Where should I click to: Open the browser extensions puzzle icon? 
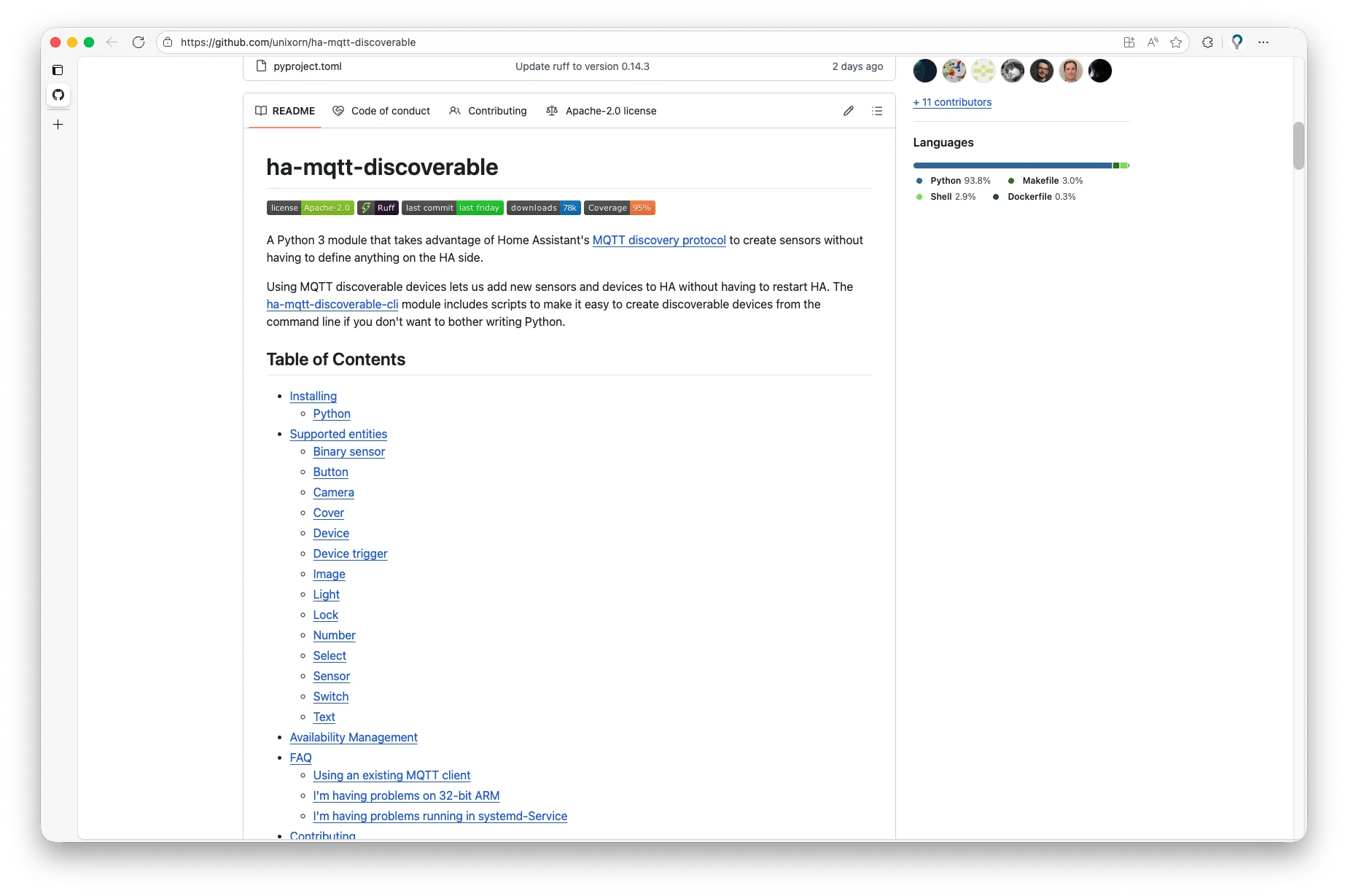pyautogui.click(x=1207, y=42)
